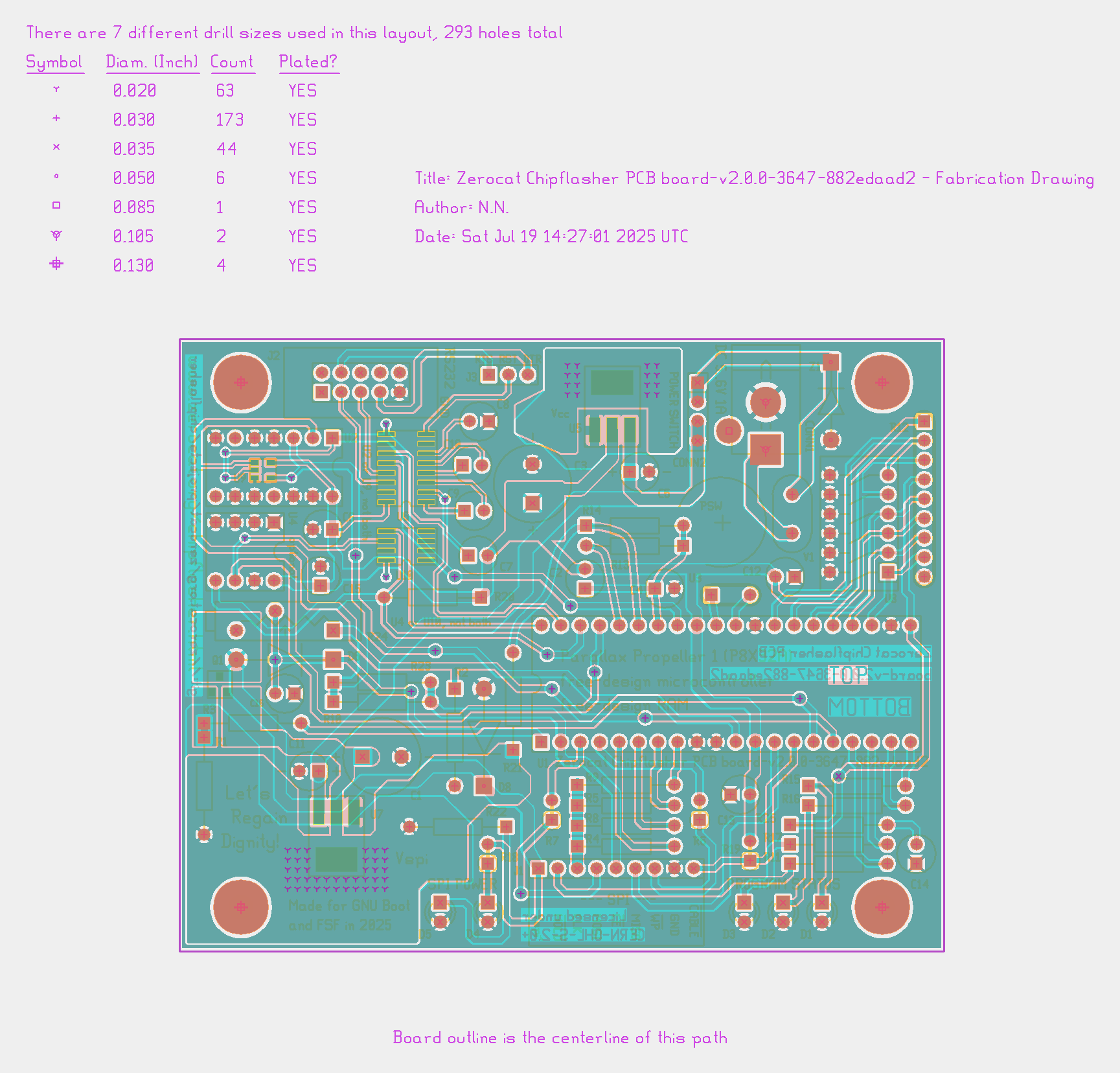The image size is (1120, 1073).
Task: Click the 'Author: N.N.' line
Action: click(x=462, y=208)
